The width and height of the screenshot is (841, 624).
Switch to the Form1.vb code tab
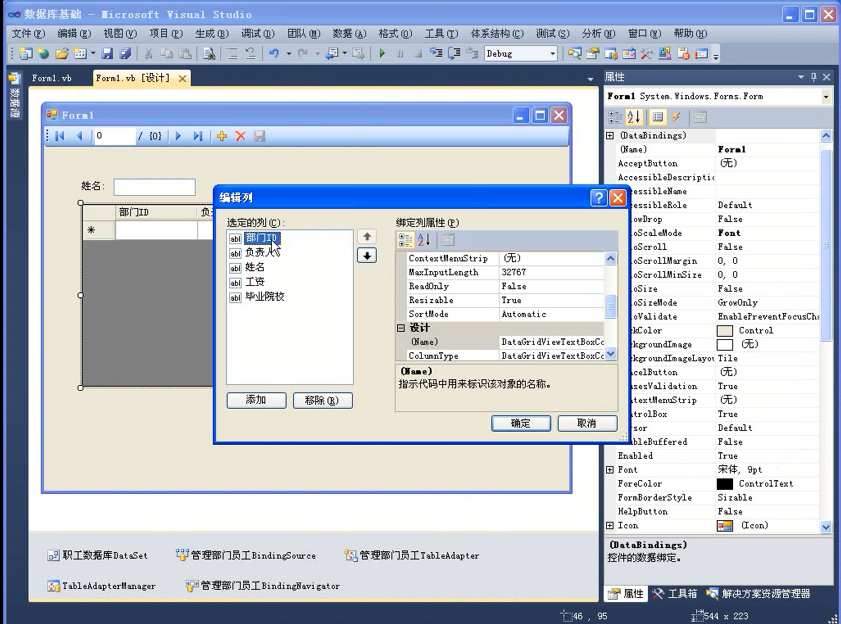click(51, 78)
